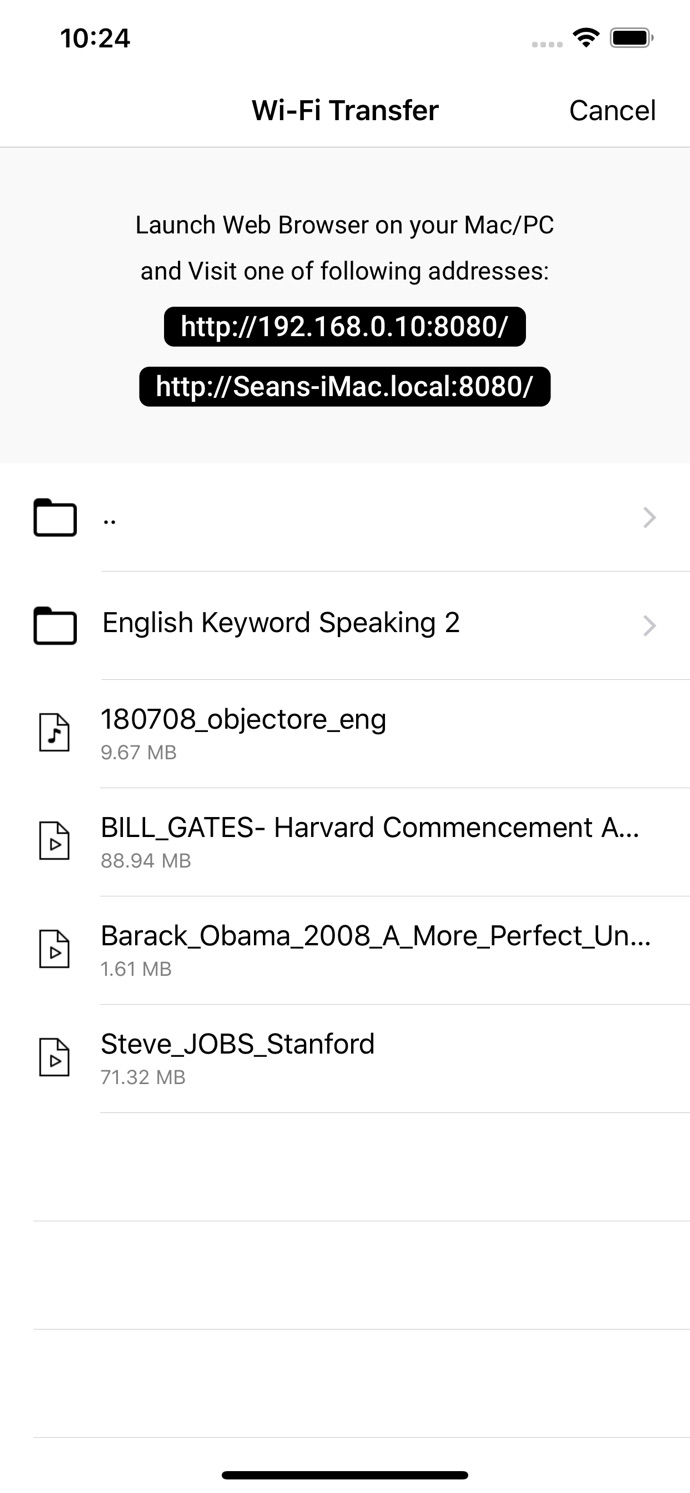
Task: Tap the battery indicator icon
Action: [632, 38]
